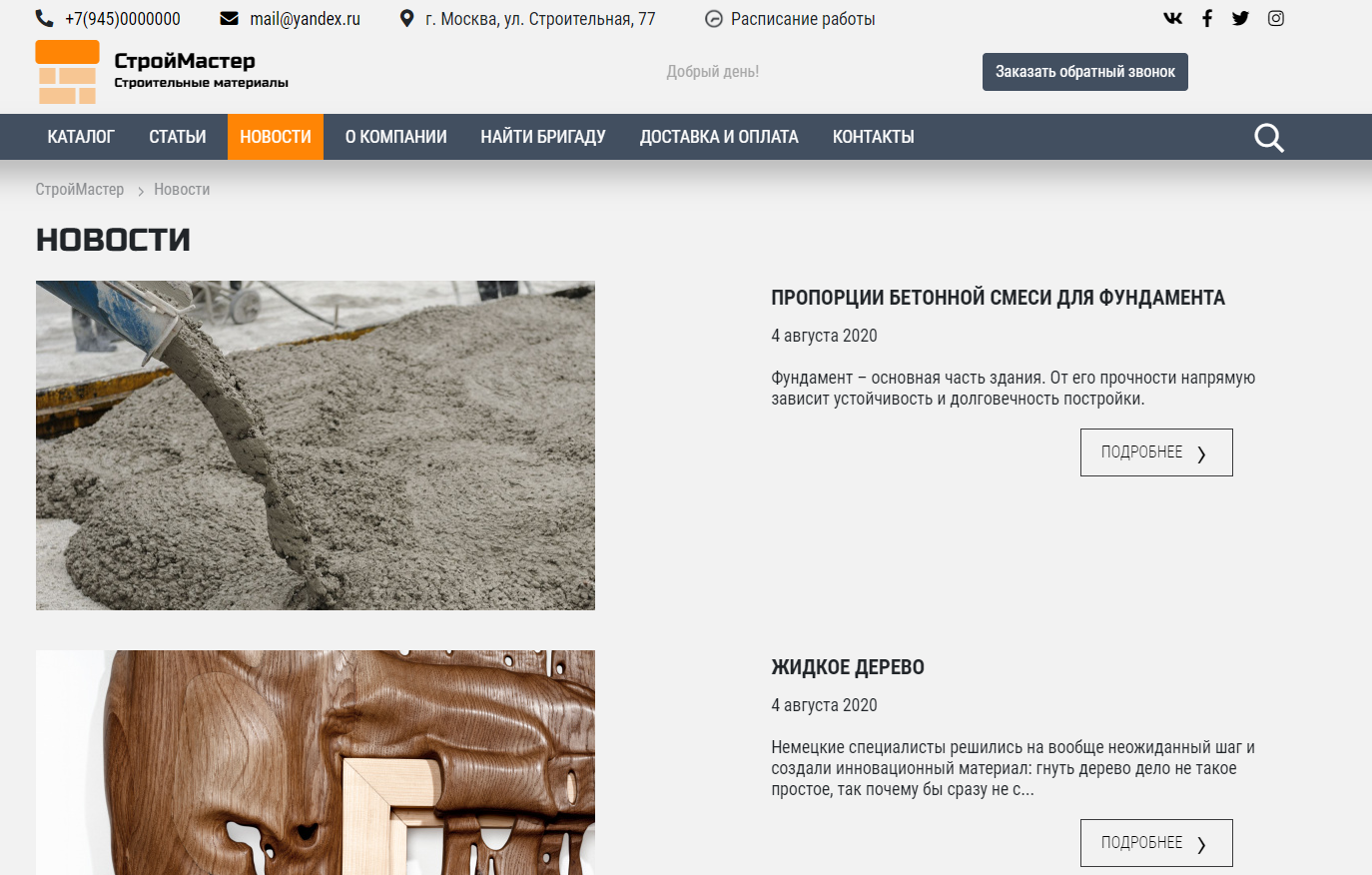
Task: Open the Facebook page icon
Action: (1207, 18)
